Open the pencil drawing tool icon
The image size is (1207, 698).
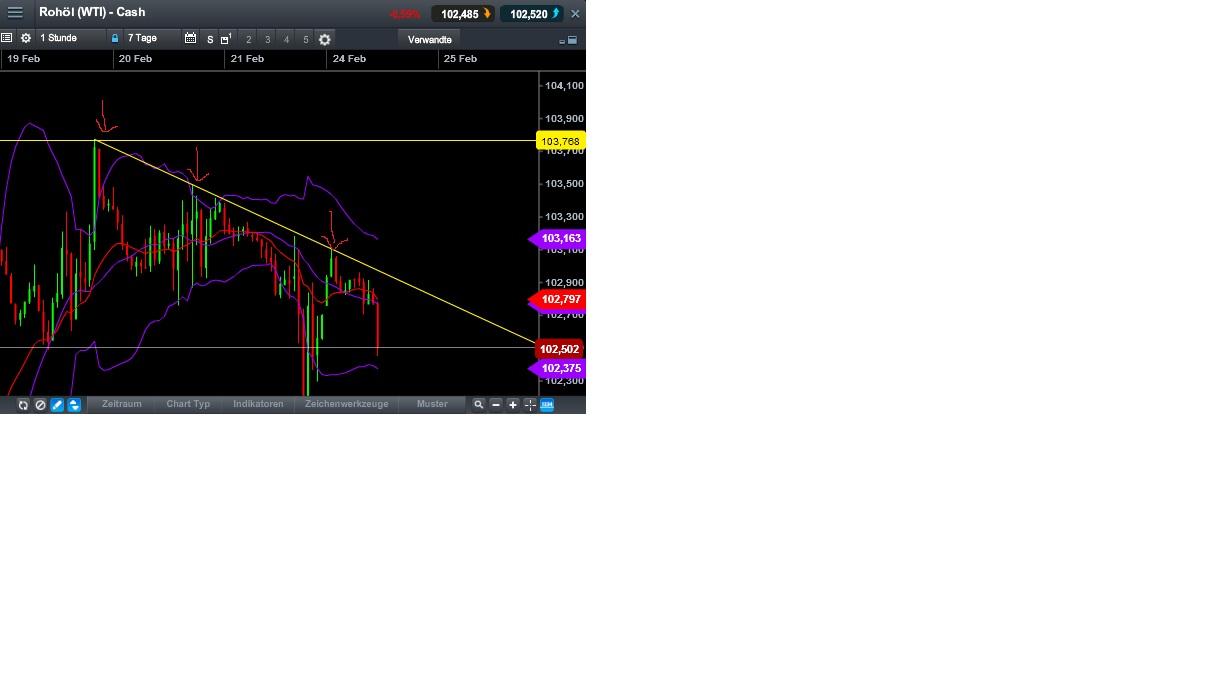pos(57,404)
